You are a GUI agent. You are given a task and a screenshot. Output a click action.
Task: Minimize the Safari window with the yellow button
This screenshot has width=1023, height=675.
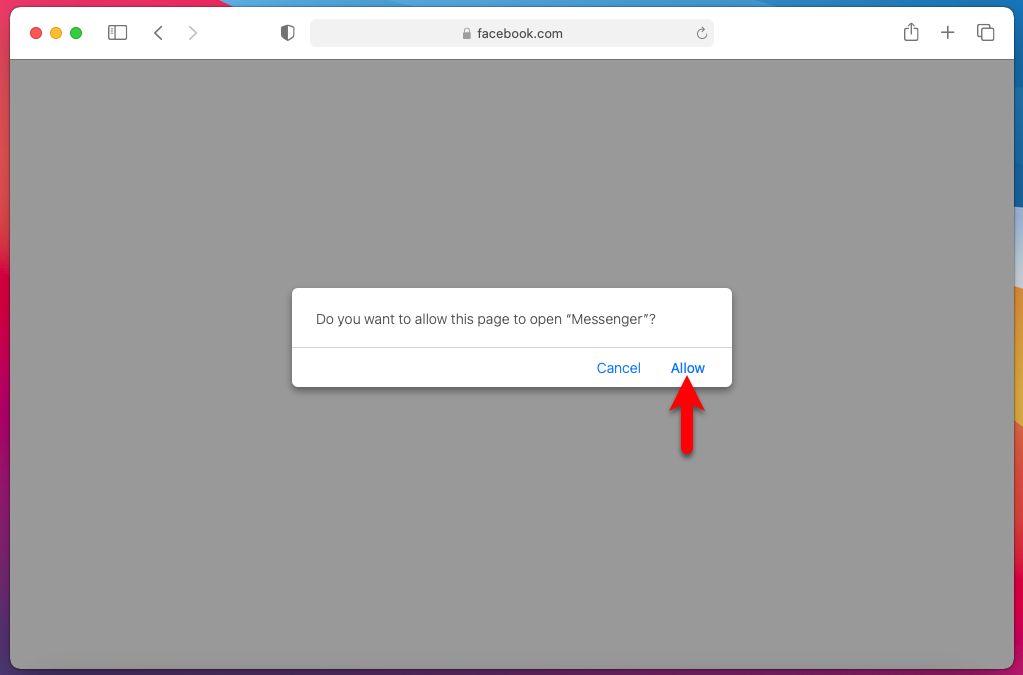56,33
